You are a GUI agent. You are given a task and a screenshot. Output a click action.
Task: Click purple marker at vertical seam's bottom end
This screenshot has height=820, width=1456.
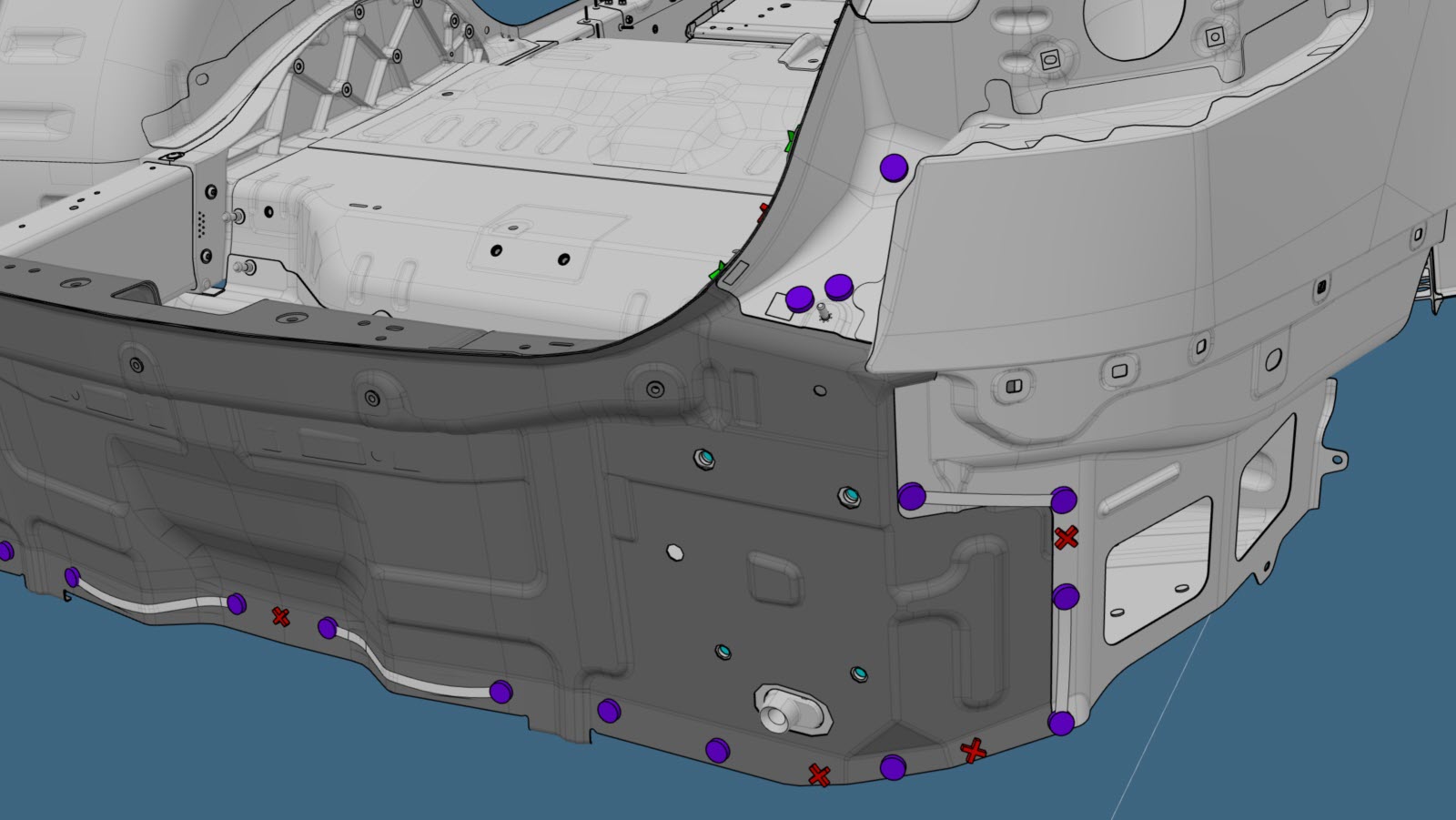click(x=1061, y=724)
